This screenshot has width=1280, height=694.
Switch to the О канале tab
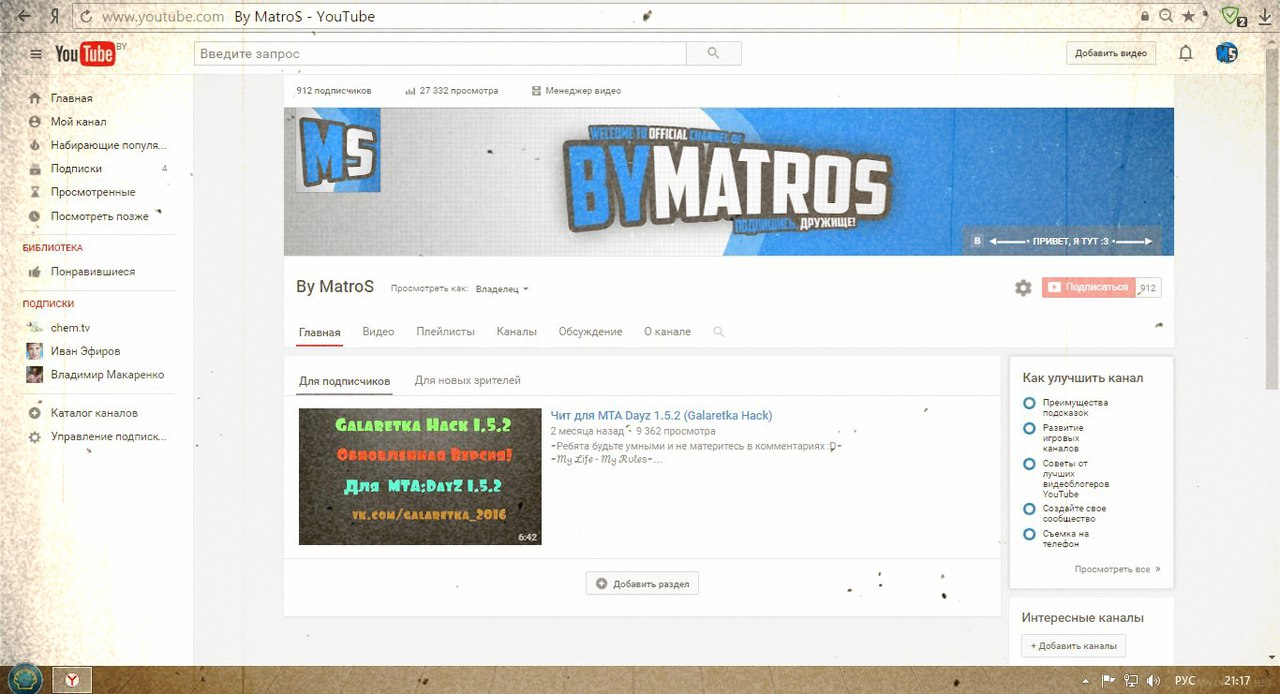[x=667, y=332]
